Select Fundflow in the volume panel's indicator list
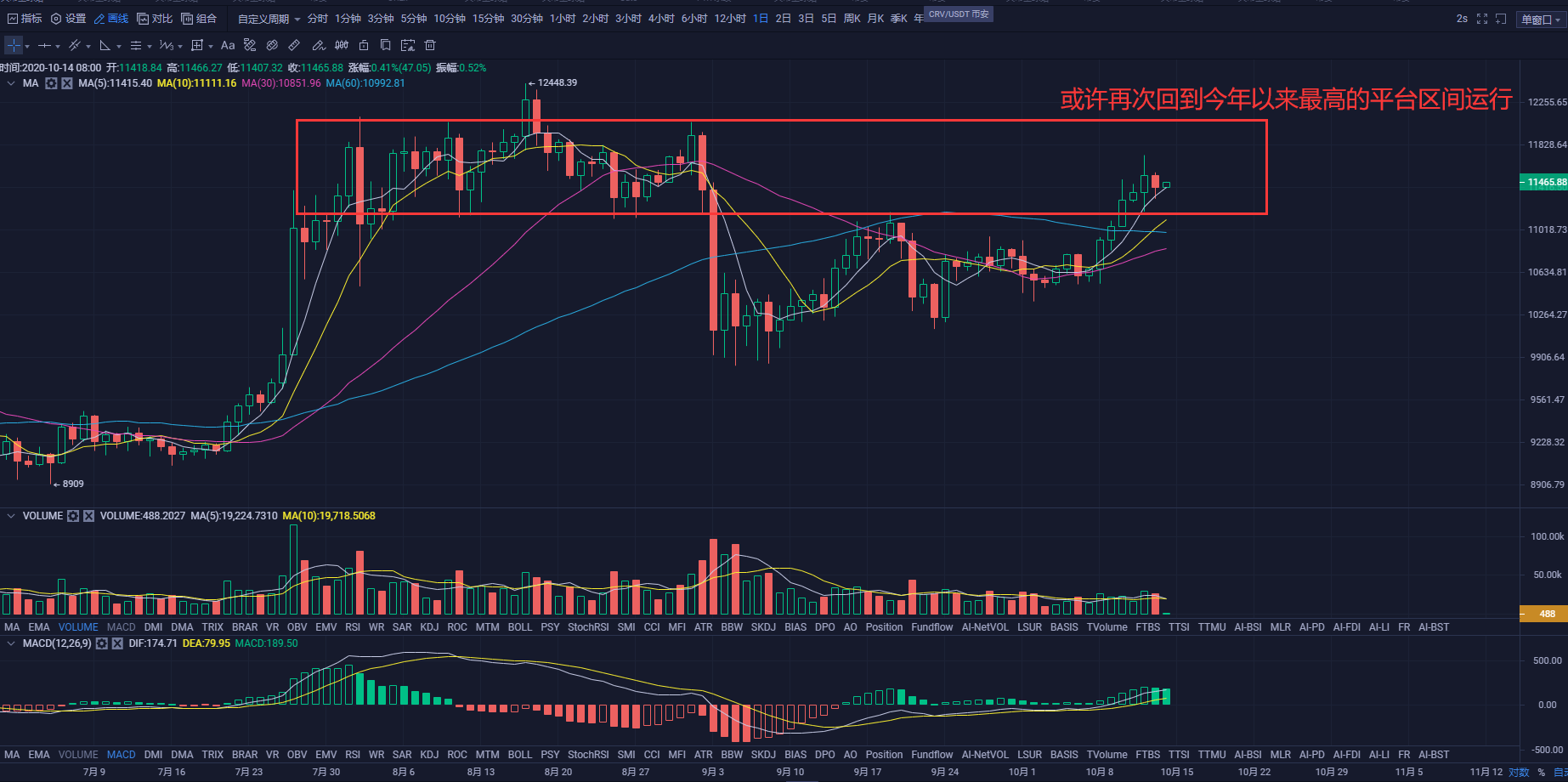Viewport: 1568px width, 782px height. point(932,627)
